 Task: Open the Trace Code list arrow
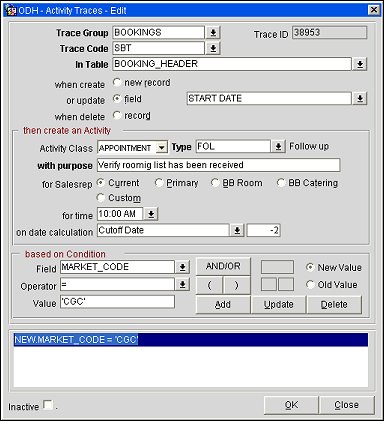213,49
